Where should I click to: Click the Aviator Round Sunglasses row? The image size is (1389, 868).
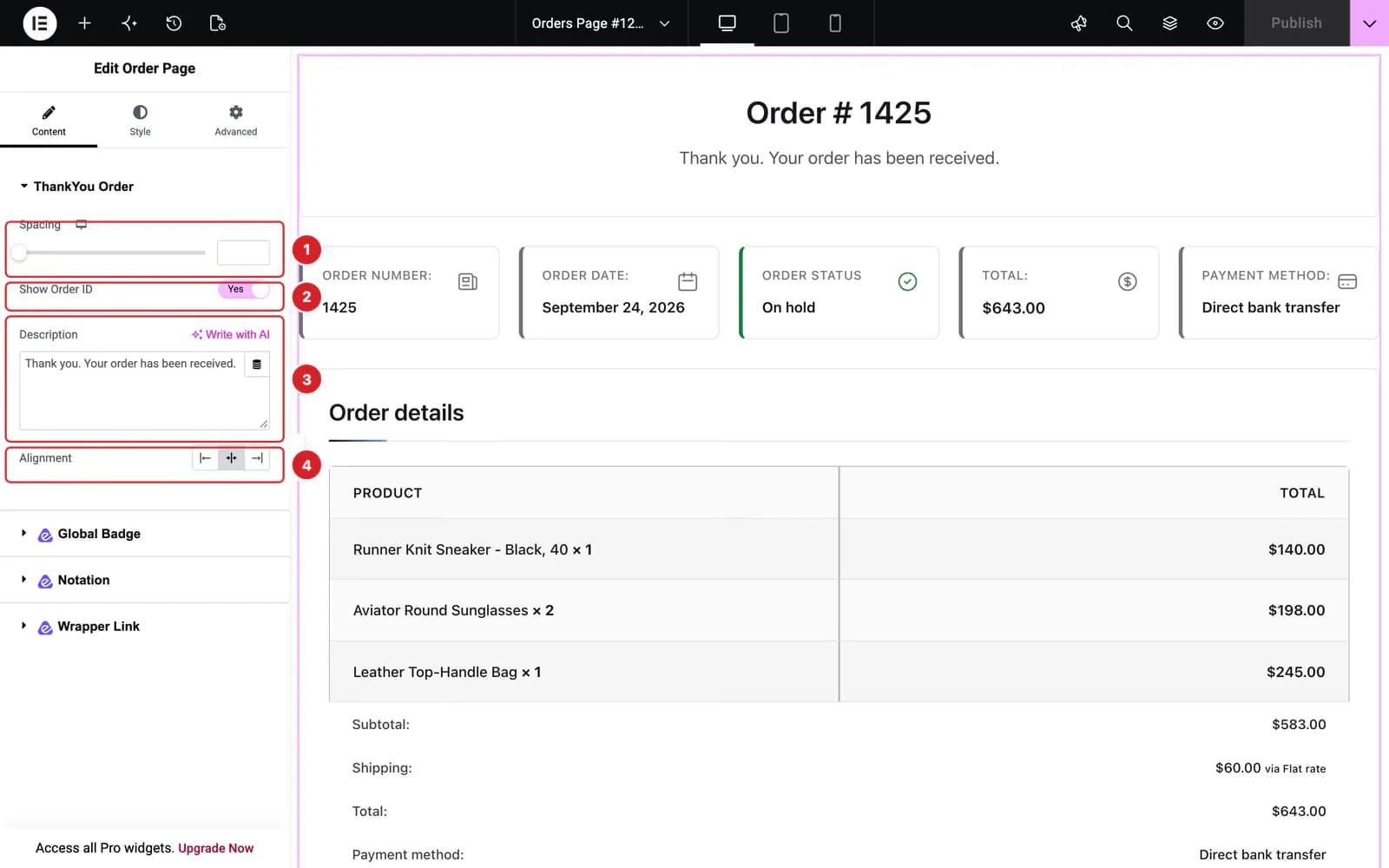(x=839, y=610)
